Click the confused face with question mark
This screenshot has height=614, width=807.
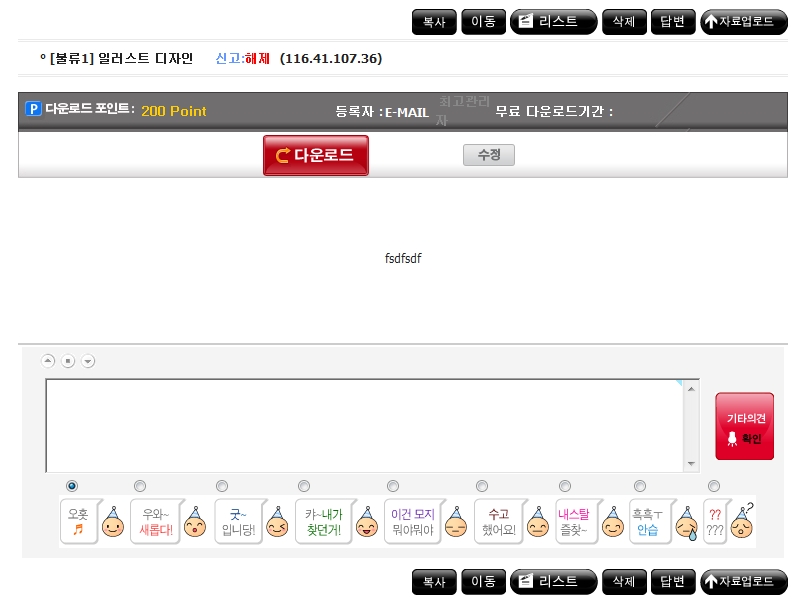tap(743, 521)
